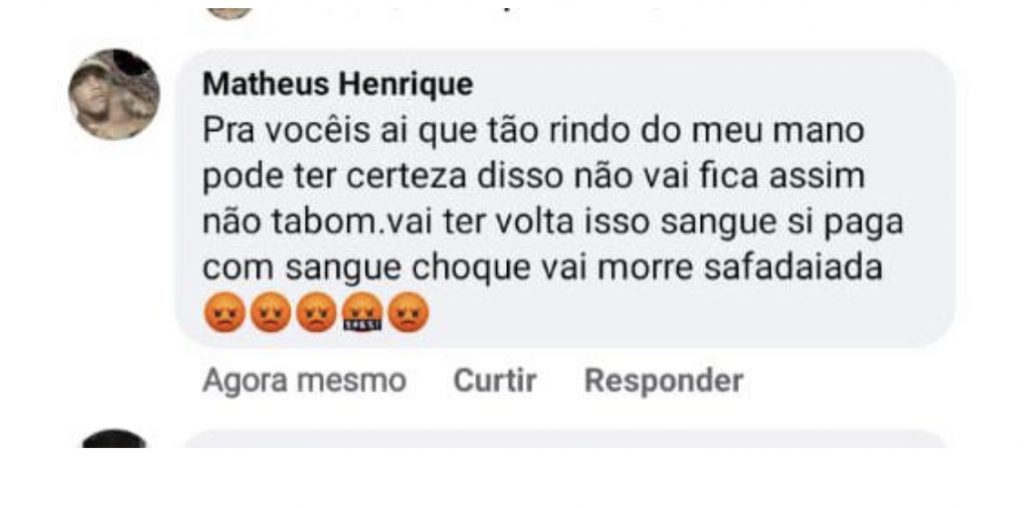Click the second angry face emoji
The width and height of the screenshot is (1024, 508).
pos(268,314)
